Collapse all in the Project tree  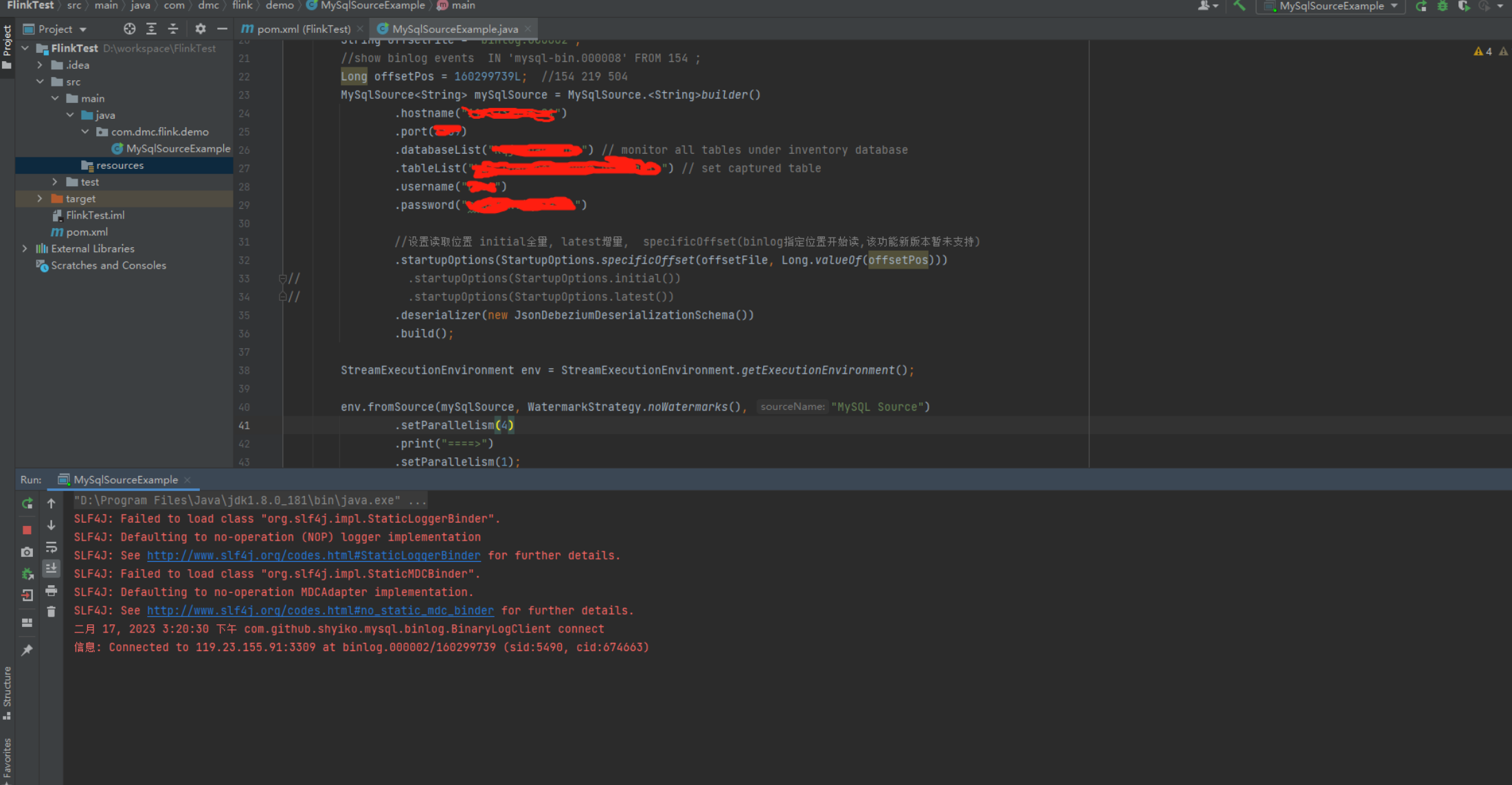tap(173, 29)
